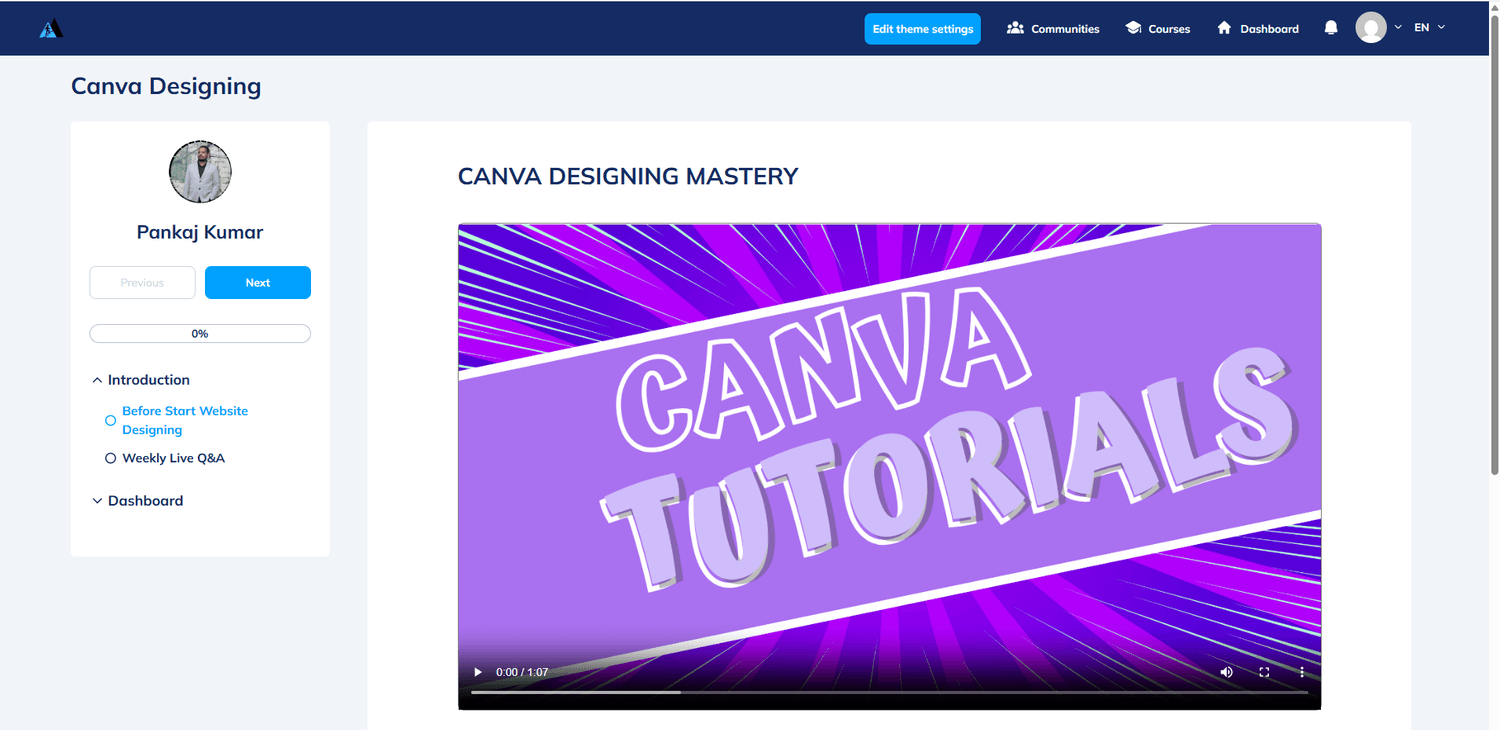Click the Canva Designing page title
The width and height of the screenshot is (1500, 730).
pyautogui.click(x=166, y=87)
